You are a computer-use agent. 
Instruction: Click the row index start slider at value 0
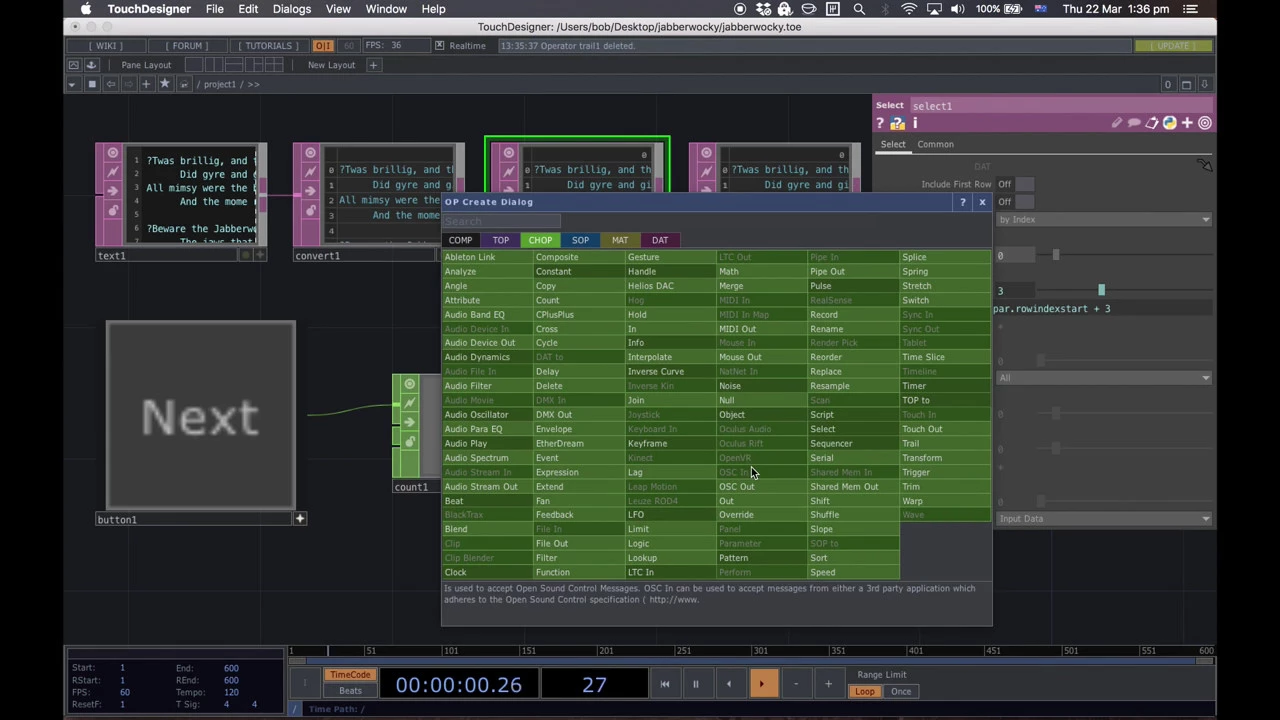coord(1055,255)
